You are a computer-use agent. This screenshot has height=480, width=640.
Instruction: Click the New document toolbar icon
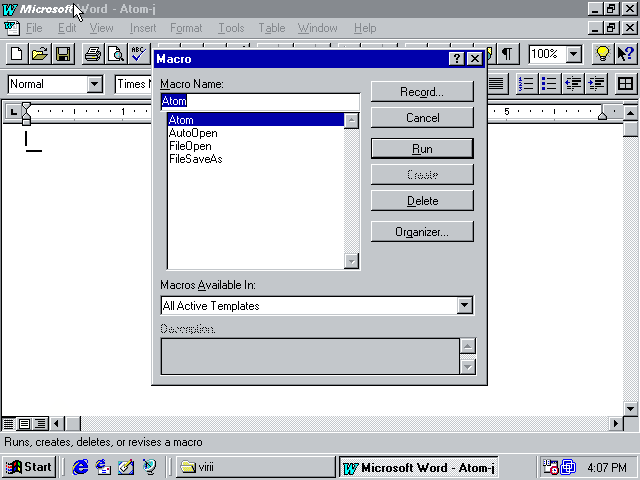pyautogui.click(x=17, y=54)
